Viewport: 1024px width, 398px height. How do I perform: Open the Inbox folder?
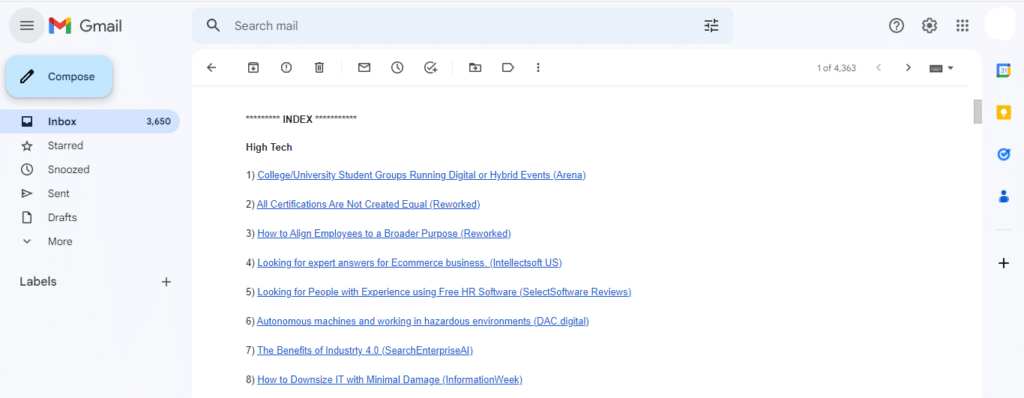89,122
